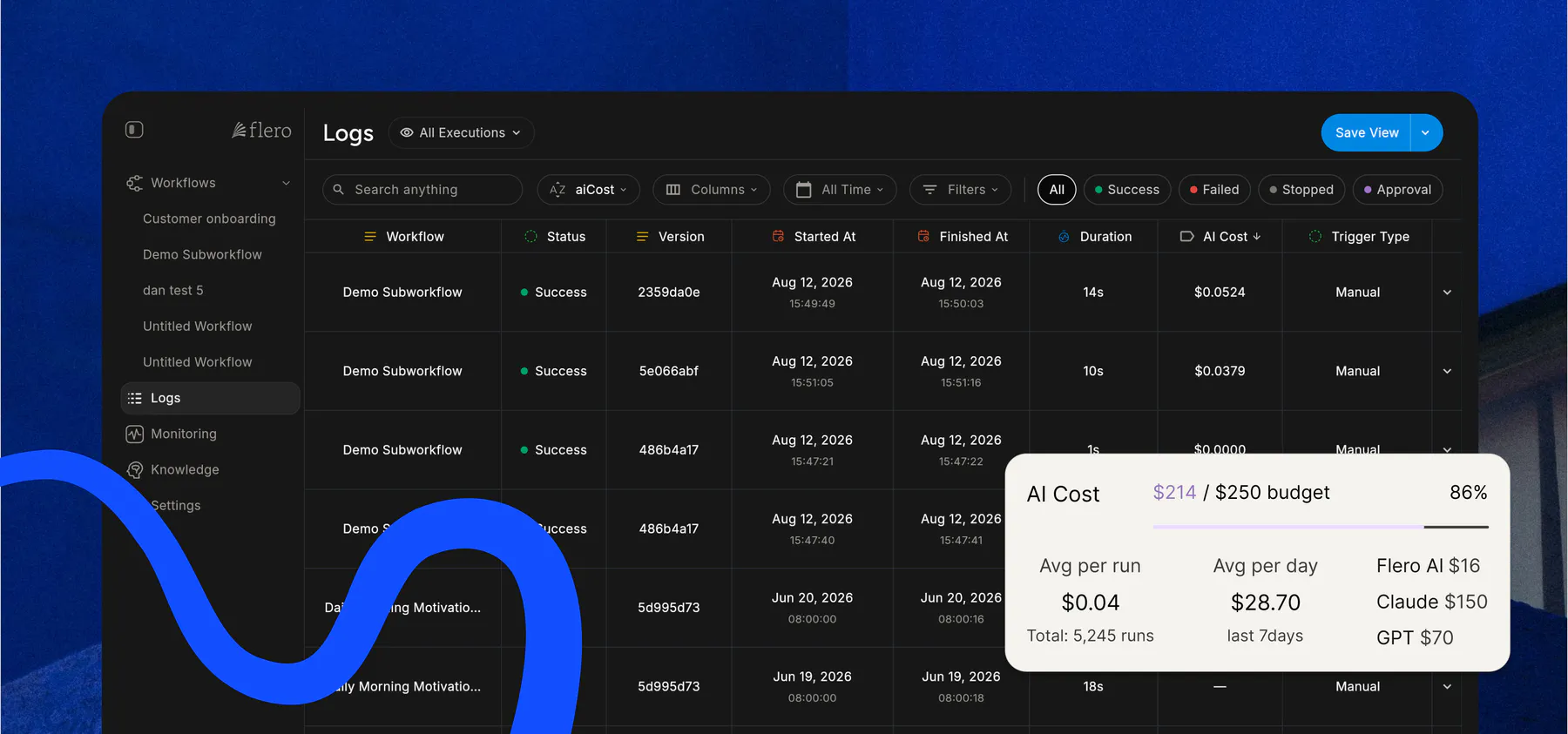1568x734 pixels.
Task: Filter logs by Success status
Action: (x=1127, y=189)
